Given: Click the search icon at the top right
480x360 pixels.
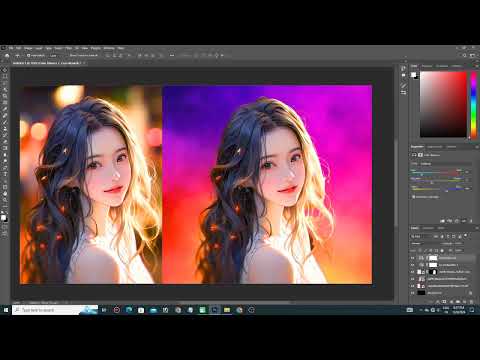Looking at the screenshot, I should pyautogui.click(x=464, y=55).
